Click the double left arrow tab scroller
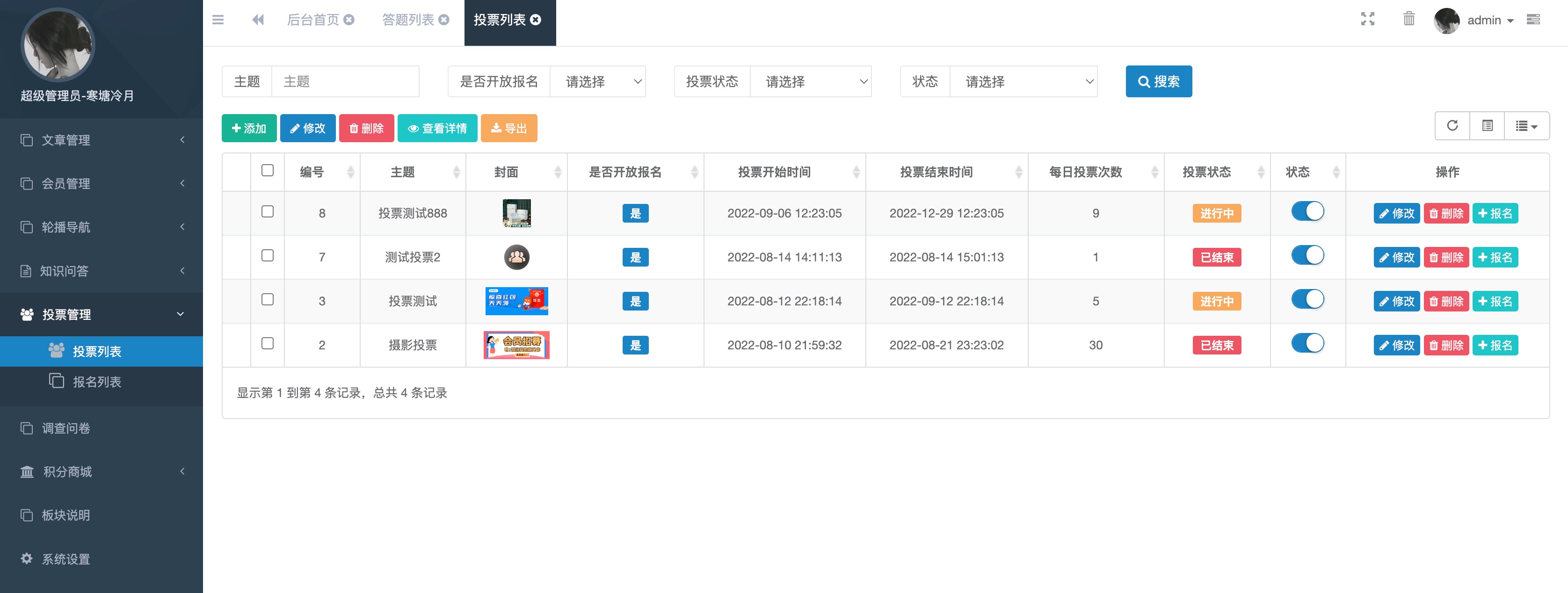The width and height of the screenshot is (1568, 593). 258,20
